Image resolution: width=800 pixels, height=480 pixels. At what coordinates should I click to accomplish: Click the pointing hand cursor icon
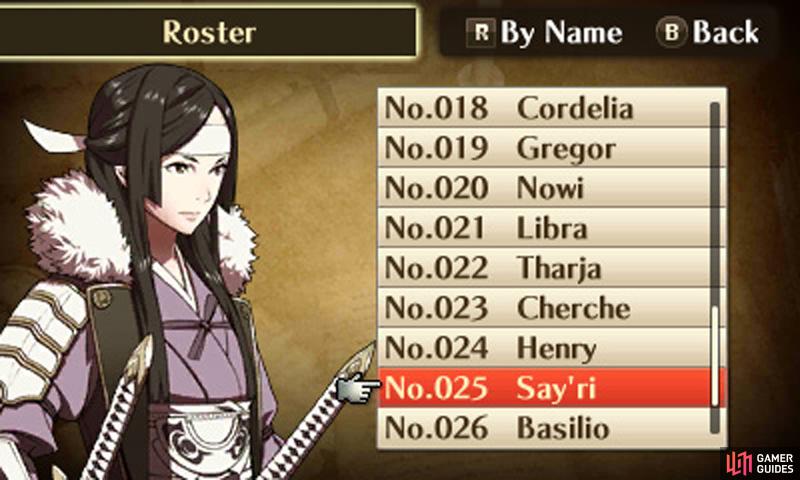tap(359, 388)
